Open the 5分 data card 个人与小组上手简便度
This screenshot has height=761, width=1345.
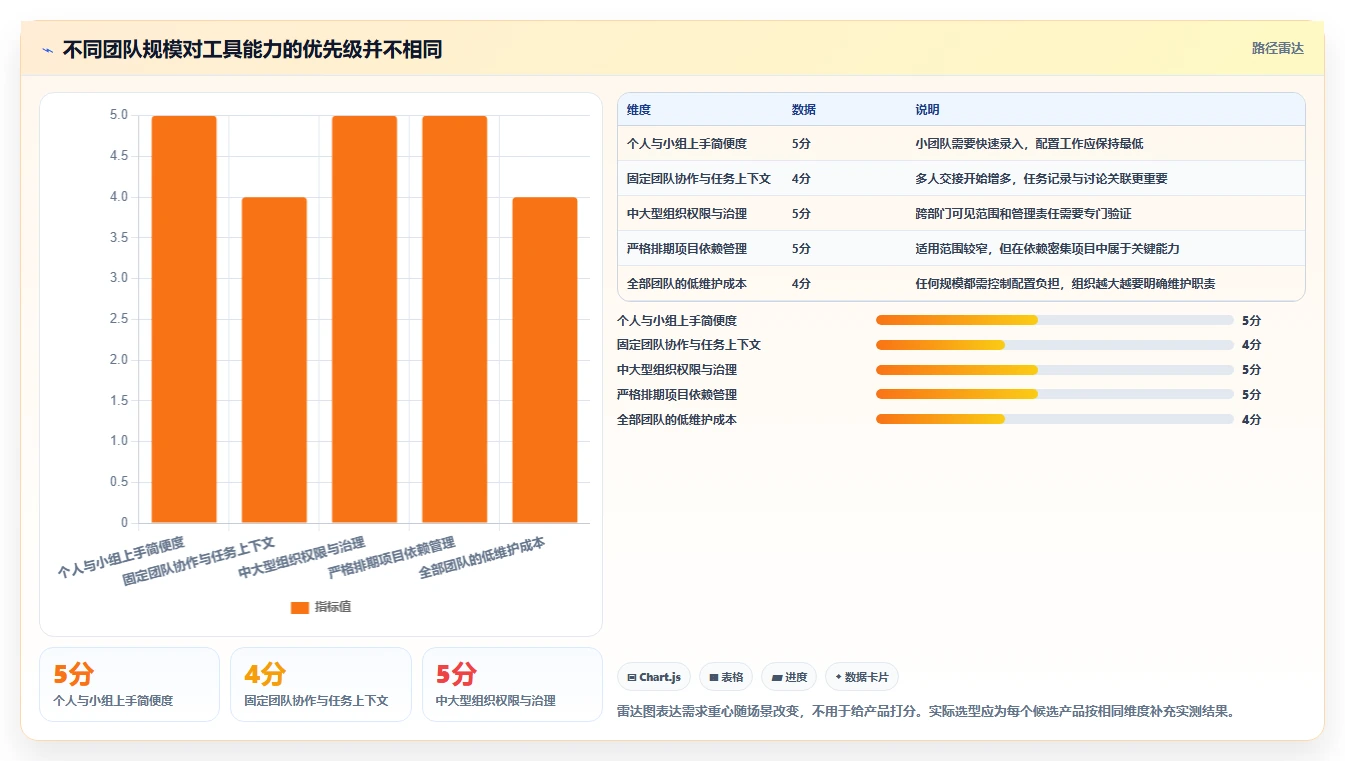tap(129, 684)
